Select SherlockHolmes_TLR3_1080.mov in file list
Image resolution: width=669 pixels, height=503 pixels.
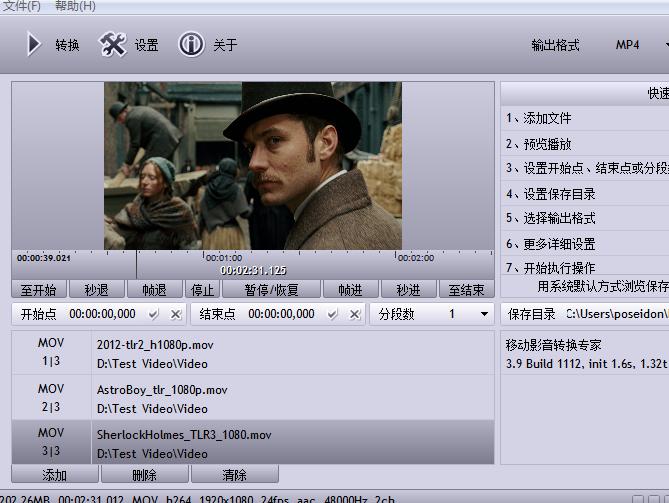[x=293, y=443]
